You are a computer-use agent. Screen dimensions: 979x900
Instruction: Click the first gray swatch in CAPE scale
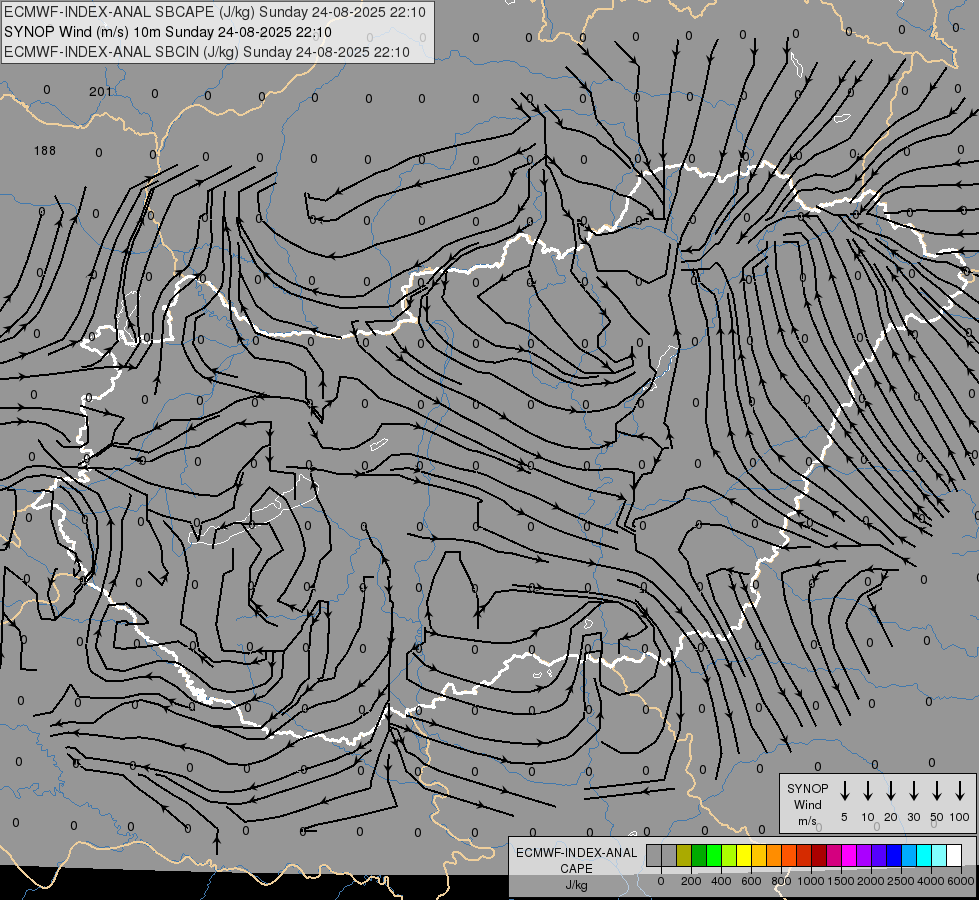(x=654, y=855)
